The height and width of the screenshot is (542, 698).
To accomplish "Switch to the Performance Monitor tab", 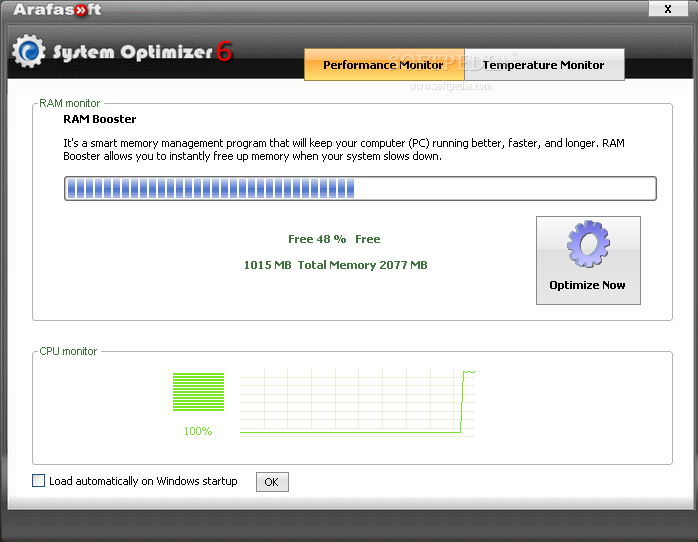I will (384, 65).
